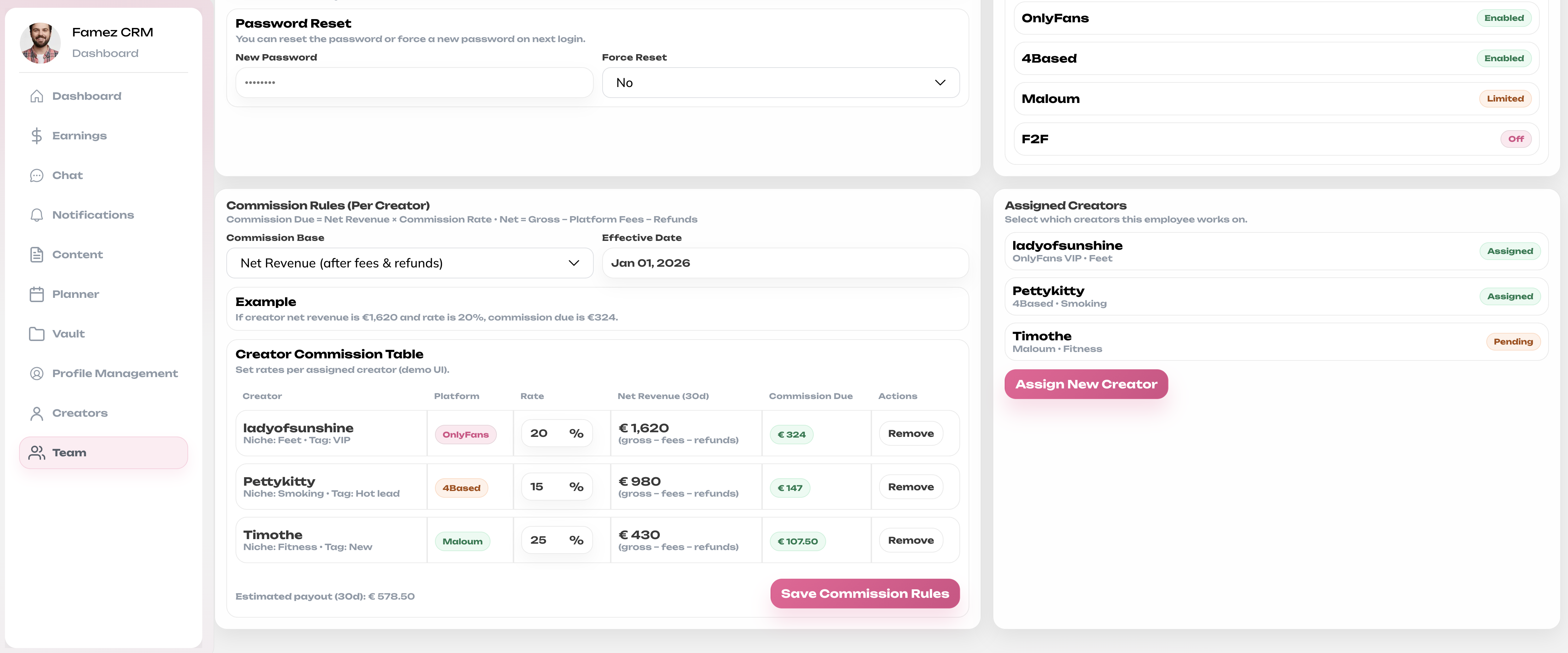Select the Content document icon
Viewport: 1568px width, 653px height.
[x=37, y=254]
